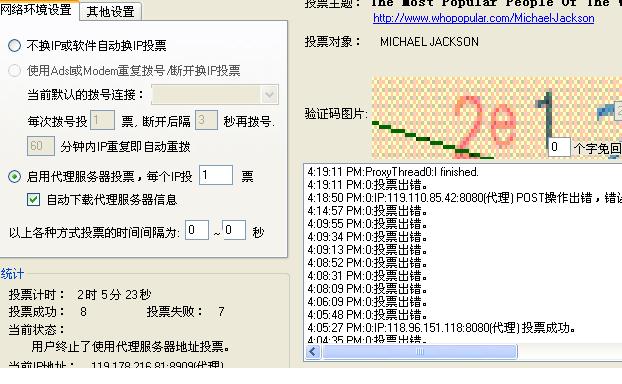
Task: Select the 4:09:13 PM 投票出错 log line
Action: tap(367, 250)
